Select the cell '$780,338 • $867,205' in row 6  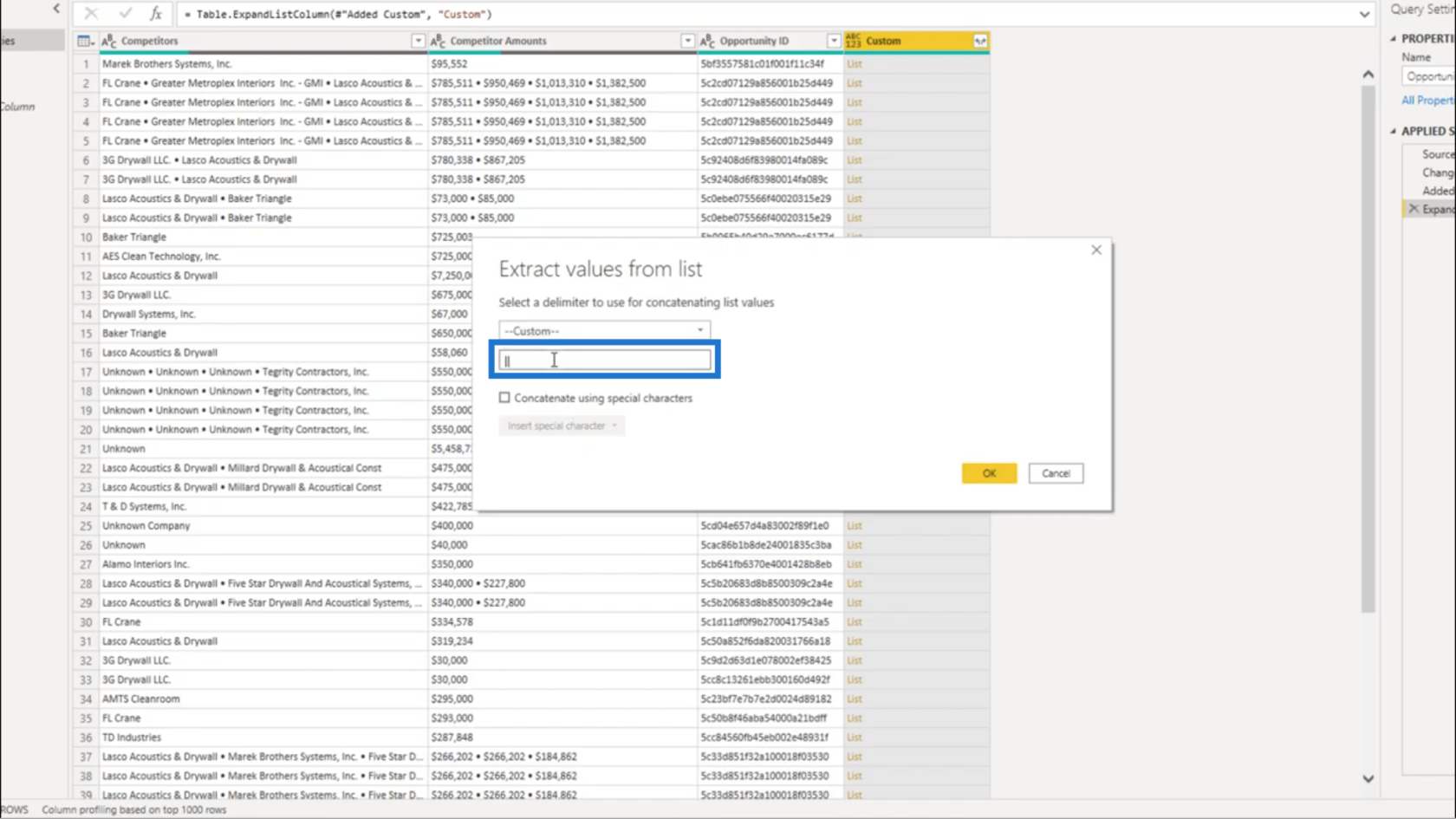[562, 160]
